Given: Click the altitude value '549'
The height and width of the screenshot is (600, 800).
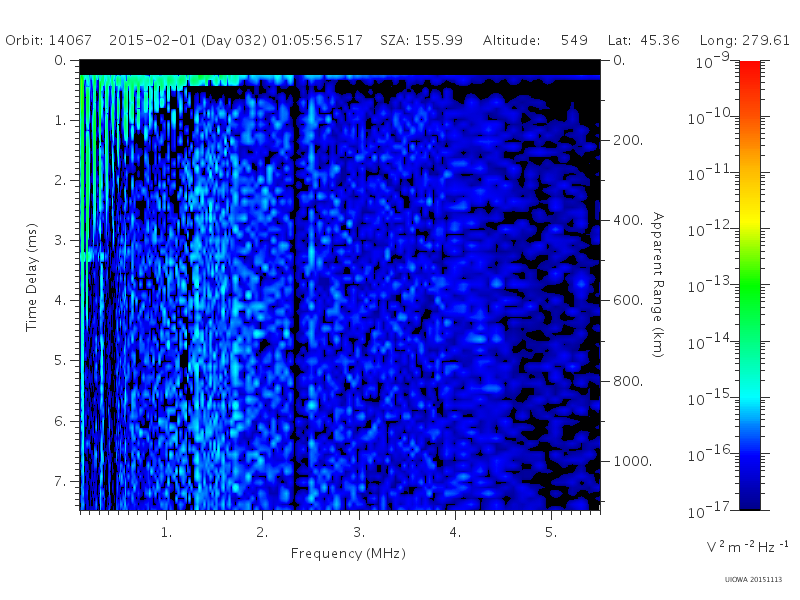Looking at the screenshot, I should click(x=574, y=40).
